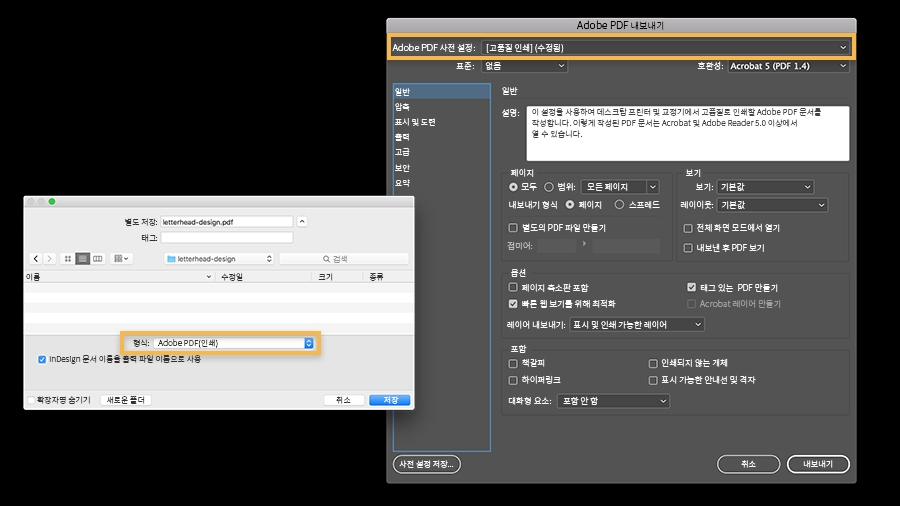Switch save dialog to list view
Screen dimensions: 900x506
pos(83,259)
